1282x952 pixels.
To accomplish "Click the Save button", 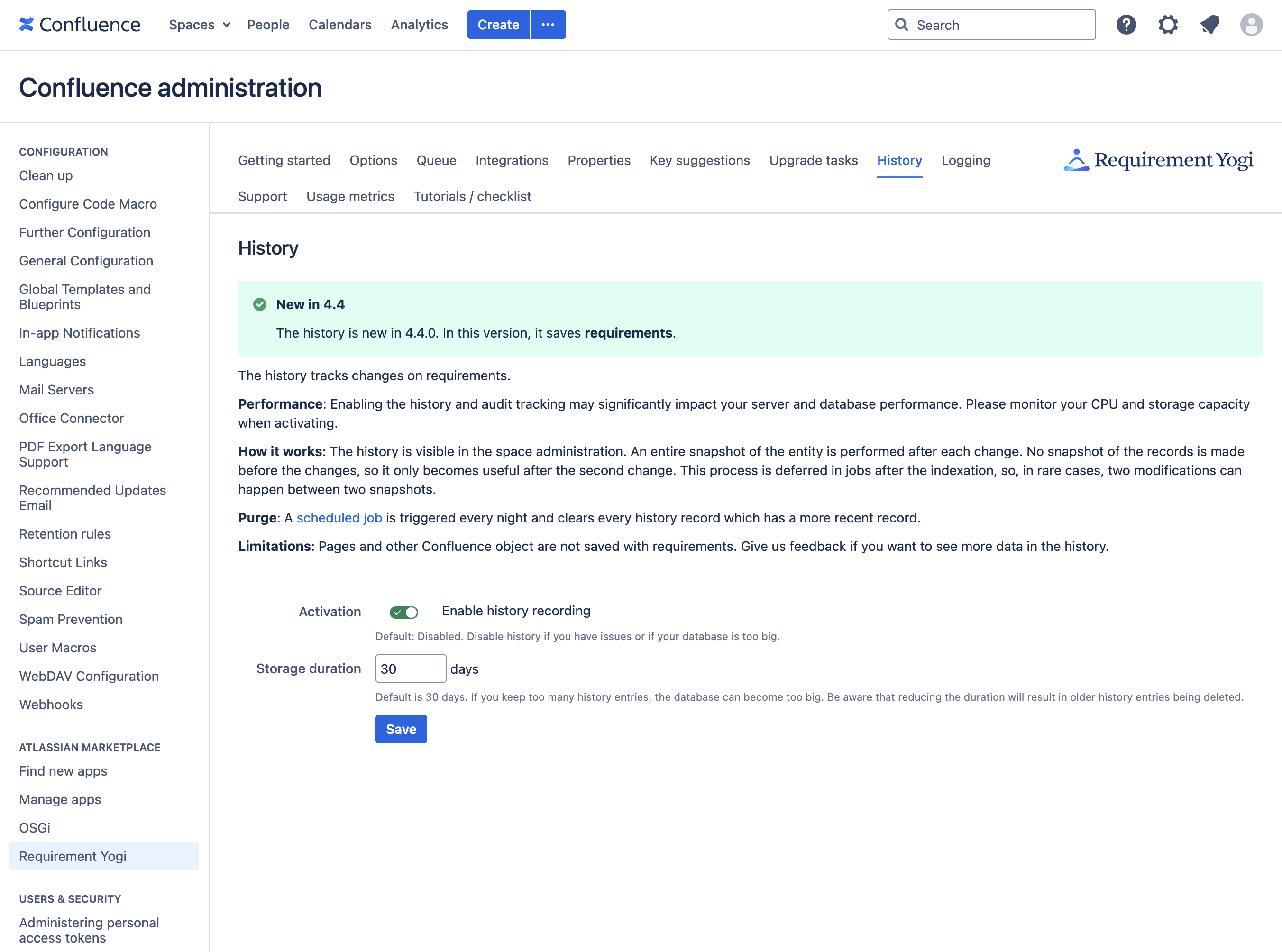I will point(401,728).
